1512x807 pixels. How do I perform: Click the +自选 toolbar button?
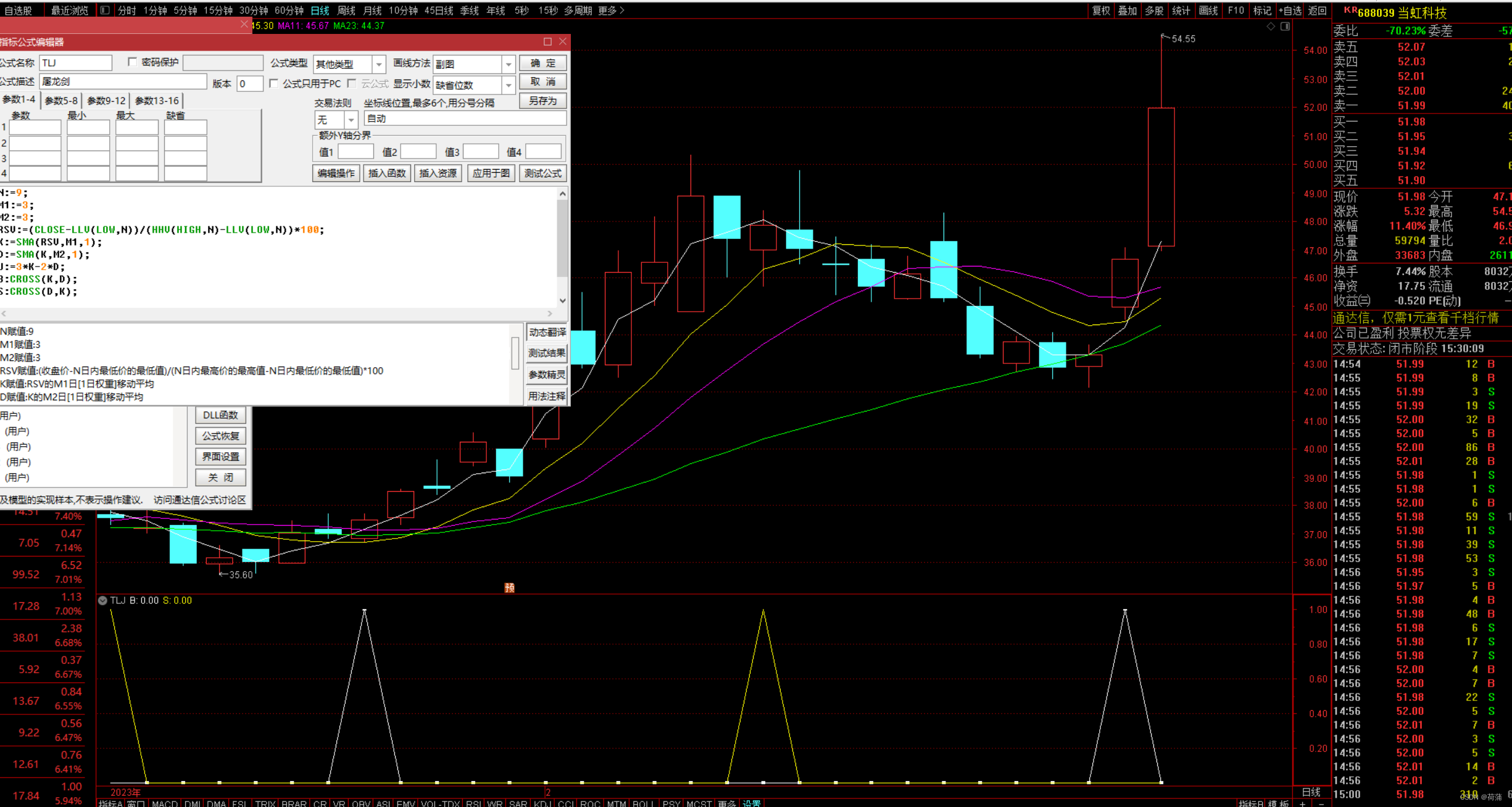[1290, 10]
